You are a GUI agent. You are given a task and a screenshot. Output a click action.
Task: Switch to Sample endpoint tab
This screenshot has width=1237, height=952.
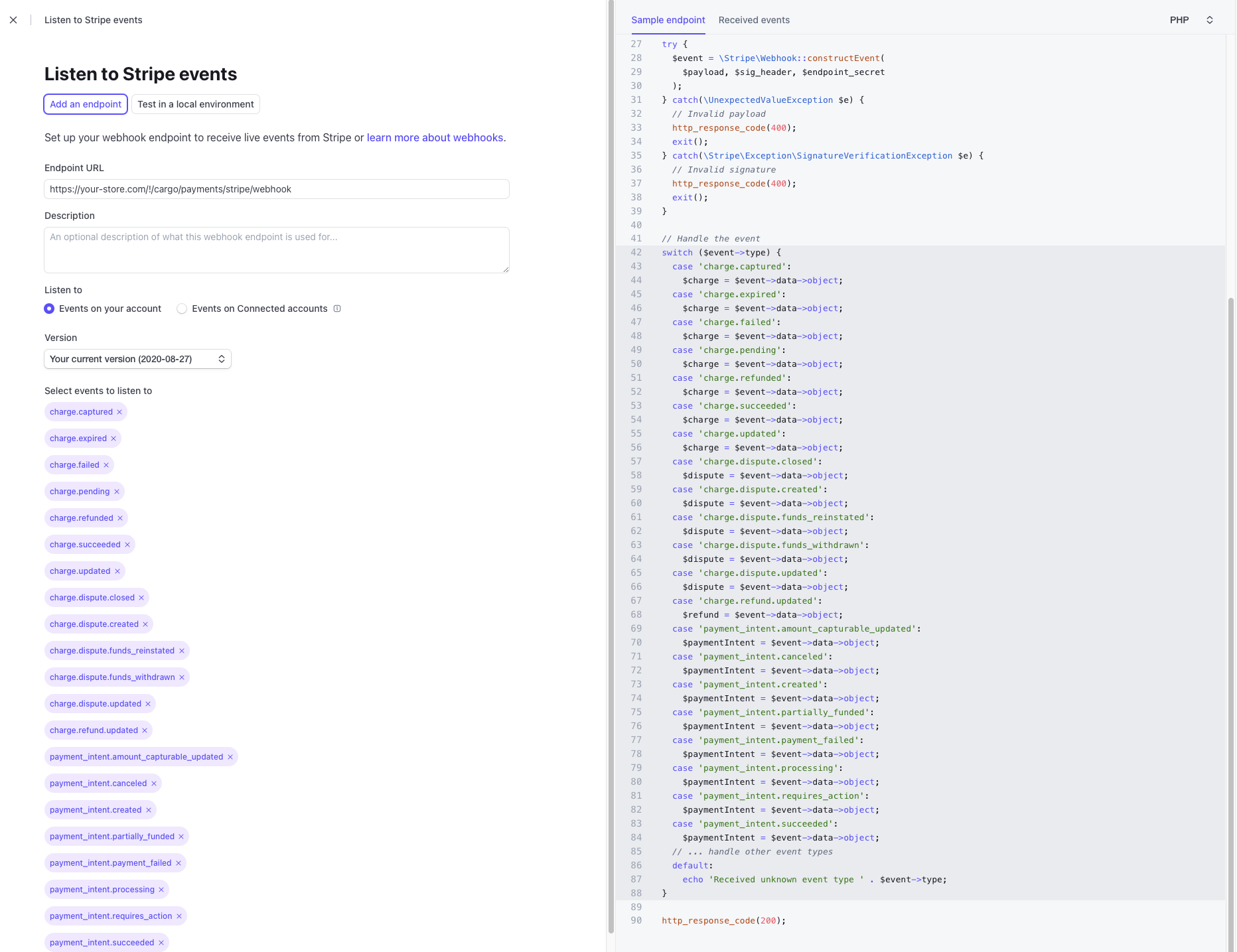(668, 20)
